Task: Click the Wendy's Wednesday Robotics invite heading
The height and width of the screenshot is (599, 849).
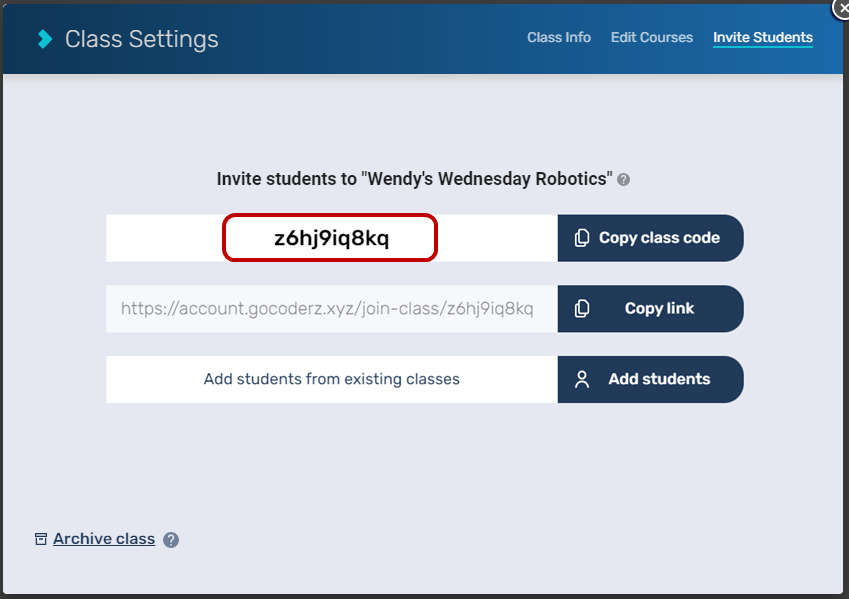Action: click(413, 179)
